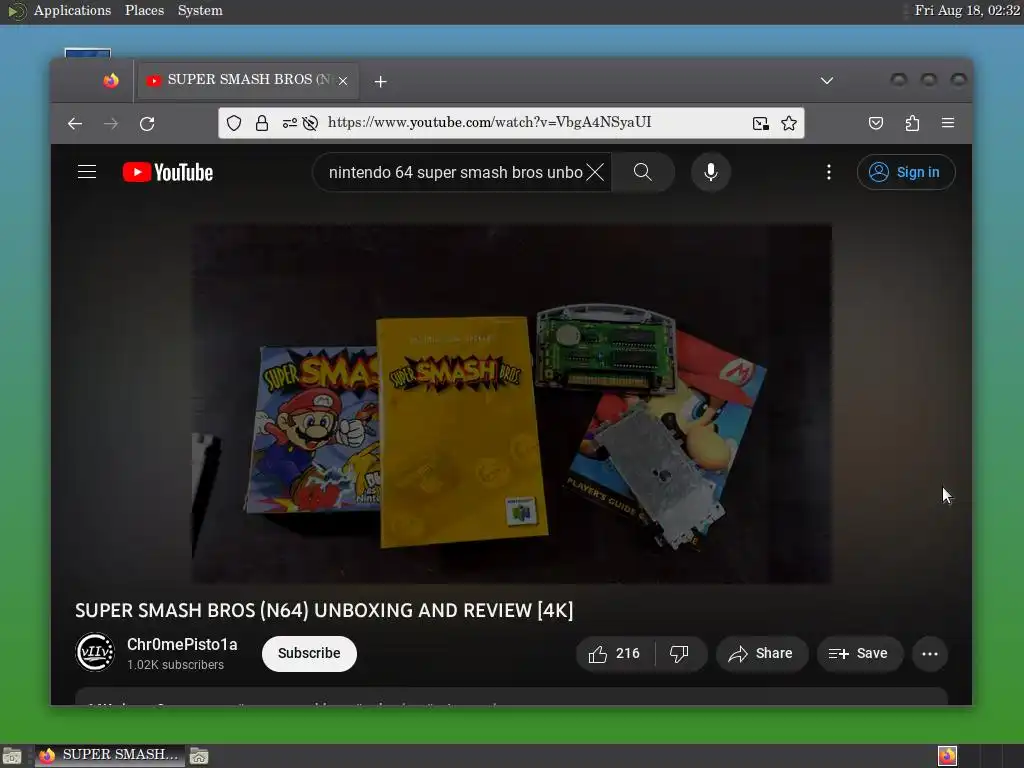
Task: Select the SUPER SMASH BROS browser tab
Action: [248, 80]
